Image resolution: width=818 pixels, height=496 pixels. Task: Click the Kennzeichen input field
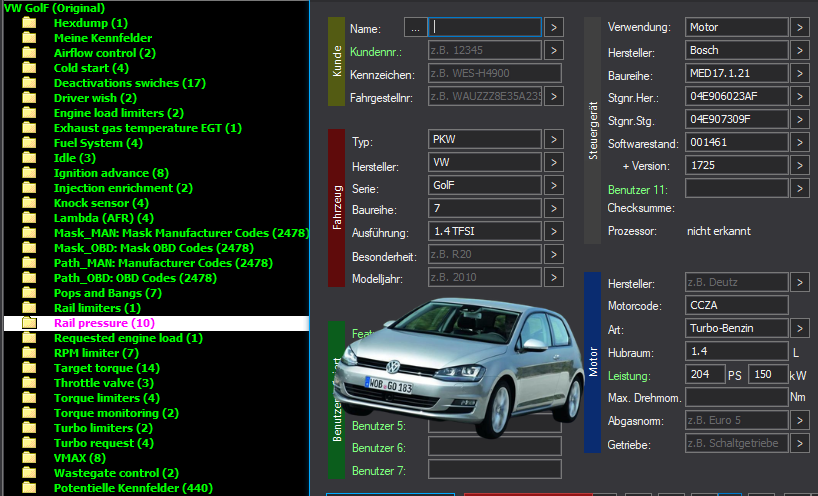tap(495, 73)
